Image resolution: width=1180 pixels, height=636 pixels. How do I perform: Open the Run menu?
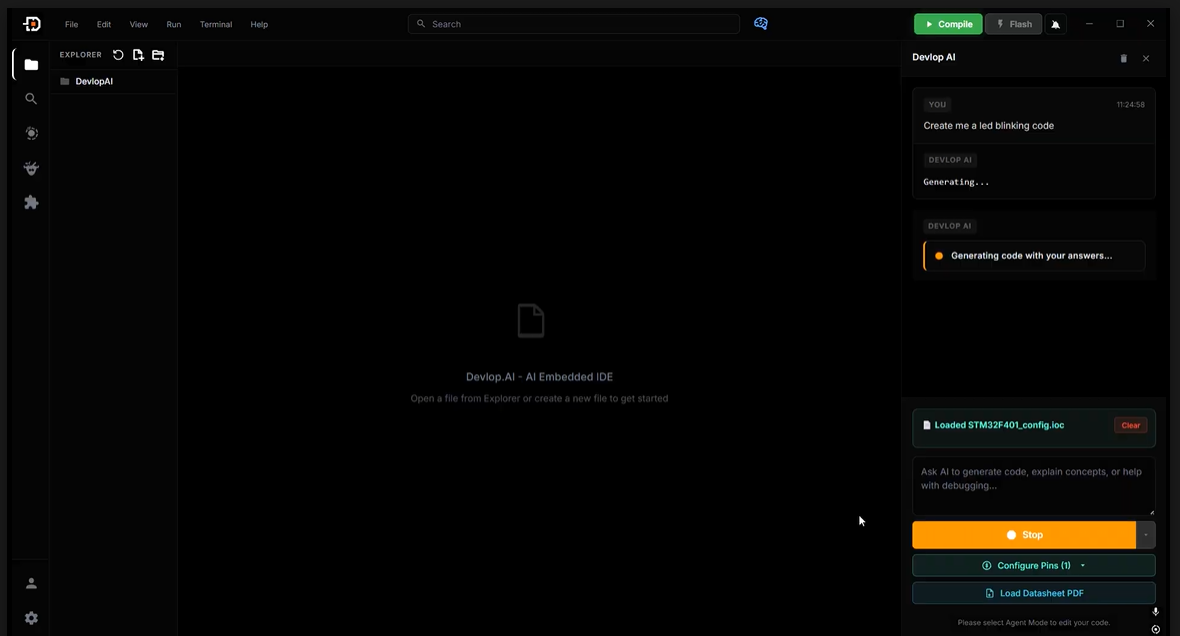[173, 24]
